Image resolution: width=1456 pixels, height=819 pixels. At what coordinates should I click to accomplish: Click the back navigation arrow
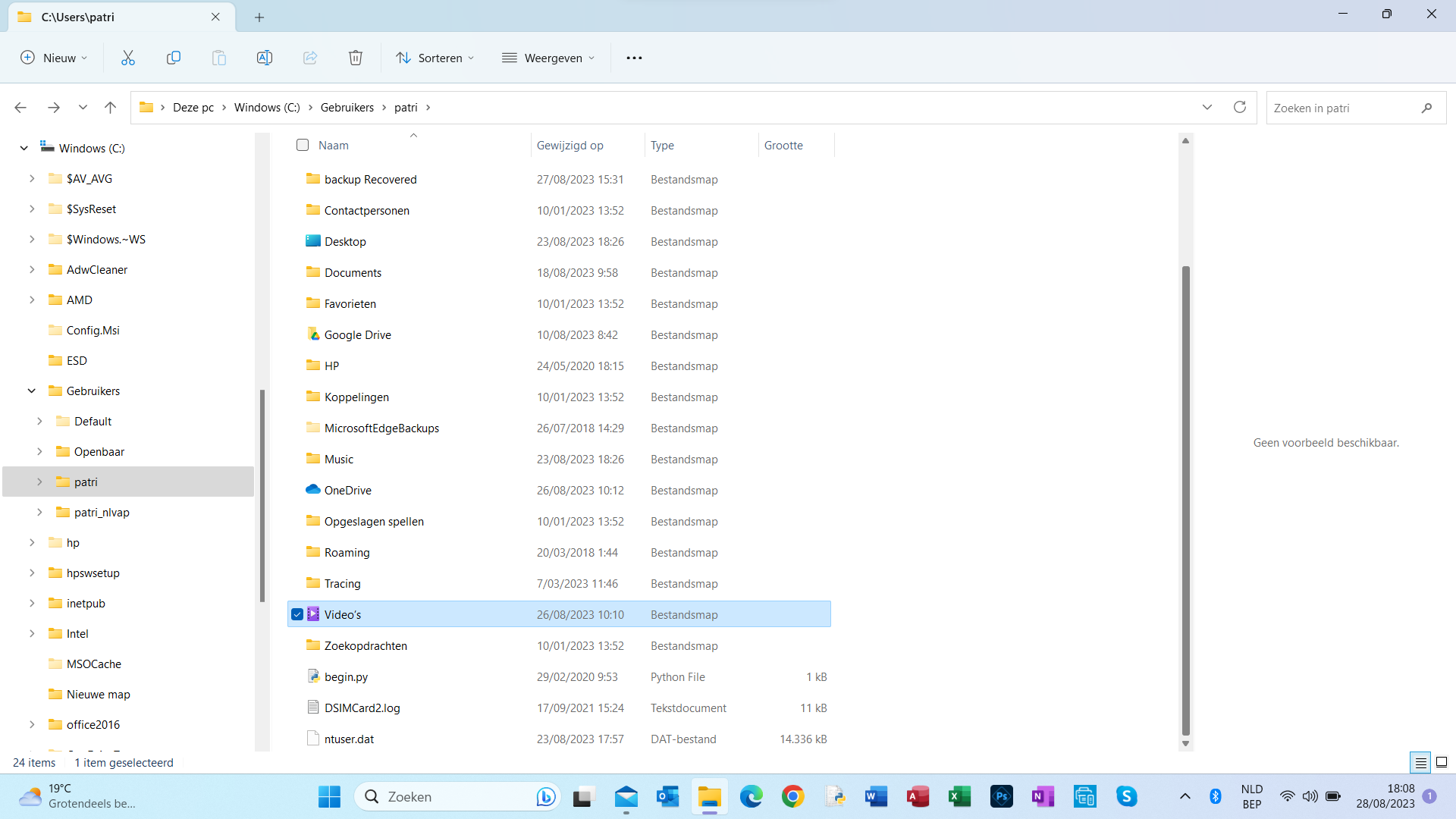[x=20, y=108]
